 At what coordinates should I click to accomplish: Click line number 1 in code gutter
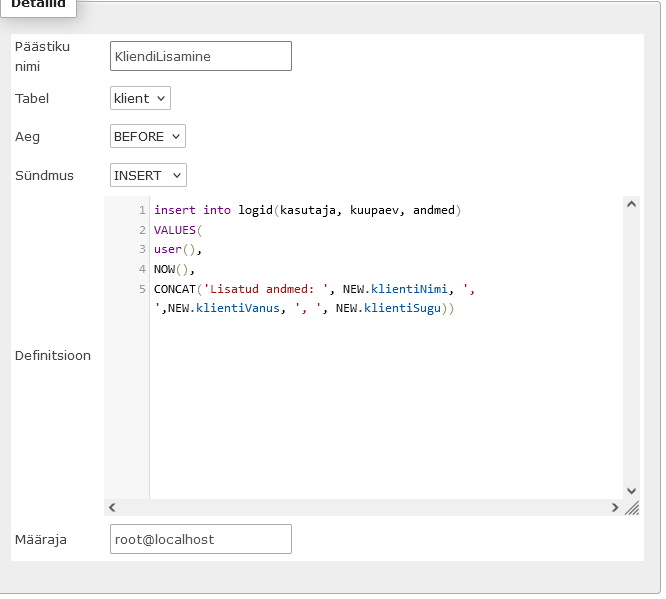pyautogui.click(x=142, y=210)
